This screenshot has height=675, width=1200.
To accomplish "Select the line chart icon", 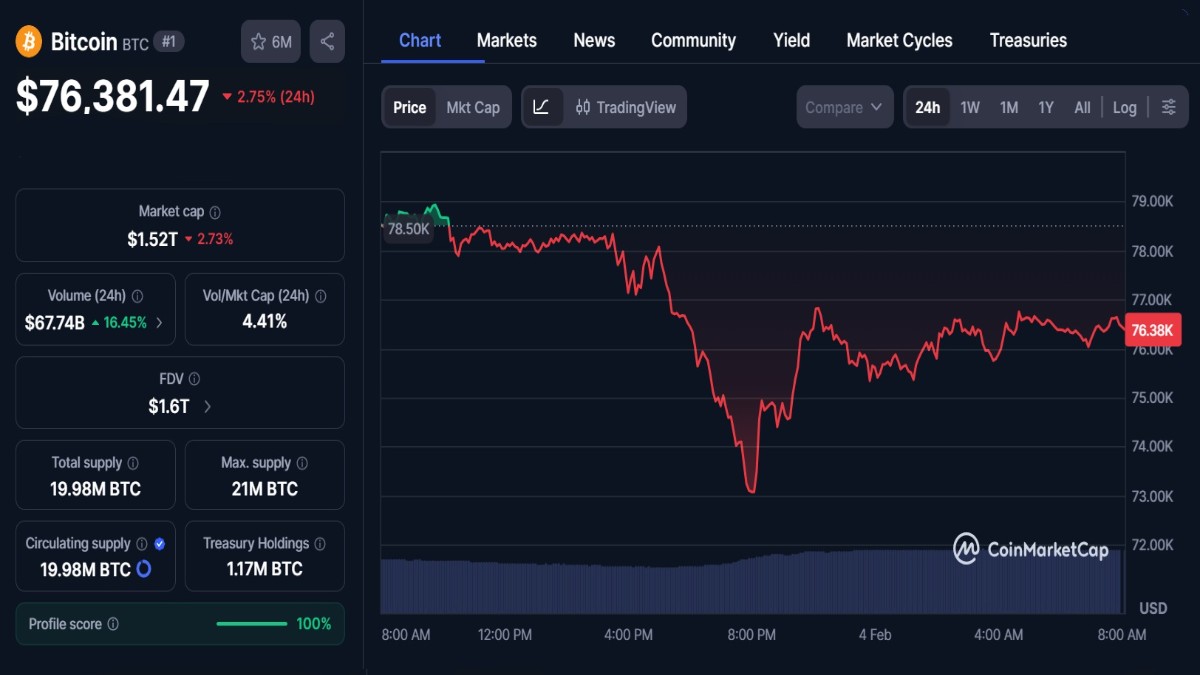I will [x=543, y=106].
